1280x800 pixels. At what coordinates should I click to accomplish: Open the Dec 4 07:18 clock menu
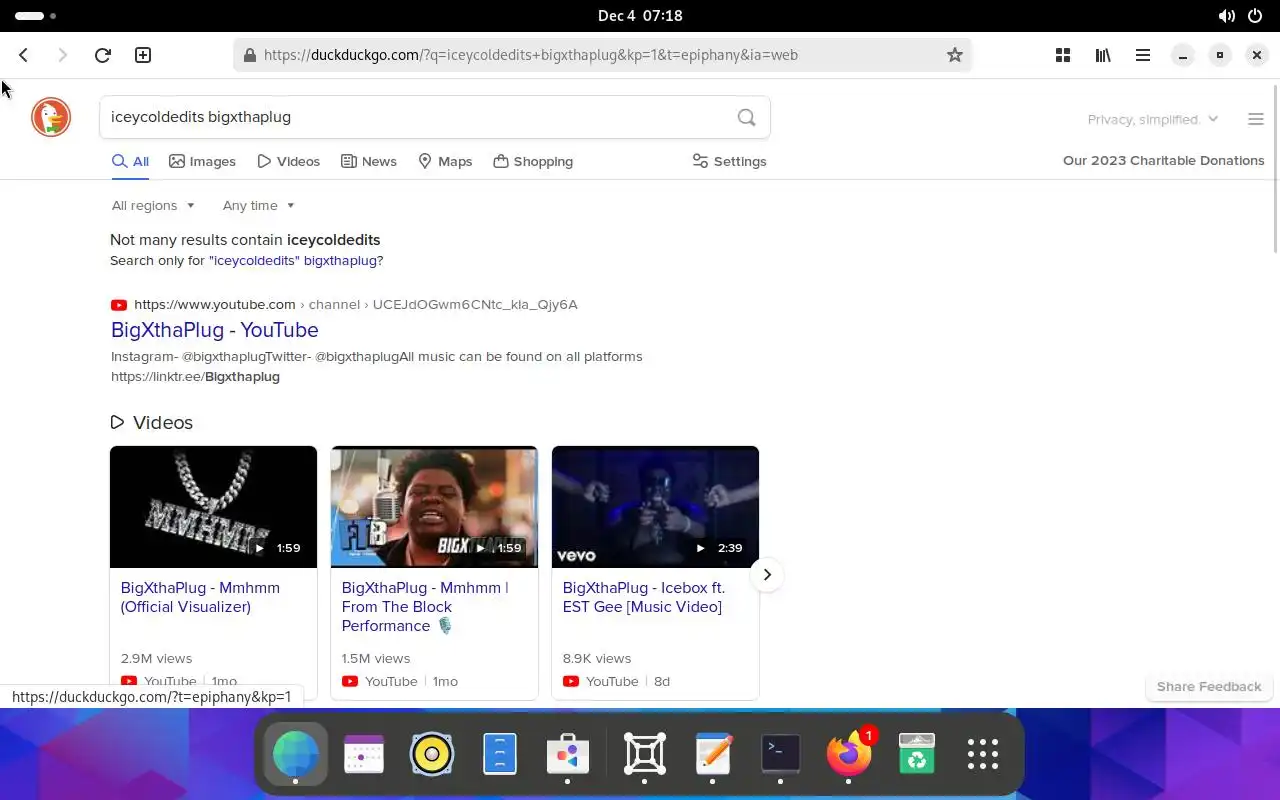pyautogui.click(x=640, y=16)
